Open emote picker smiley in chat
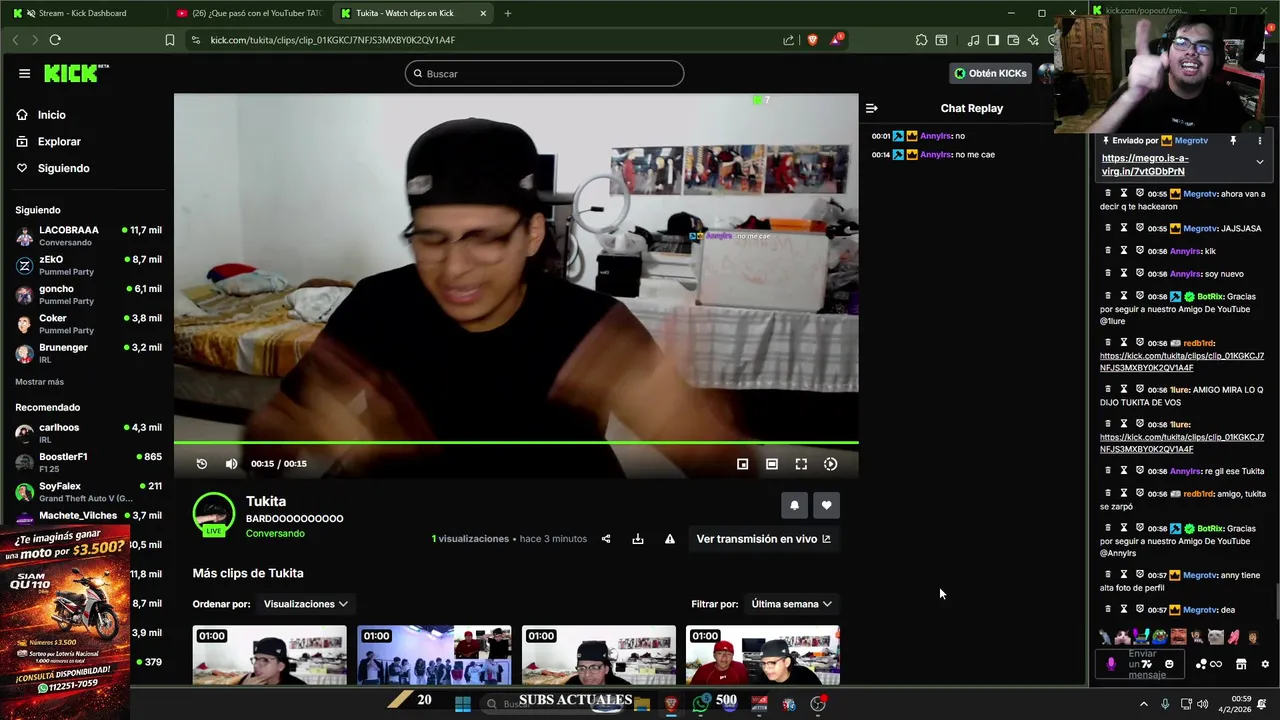The width and height of the screenshot is (1280, 720). click(x=1169, y=664)
